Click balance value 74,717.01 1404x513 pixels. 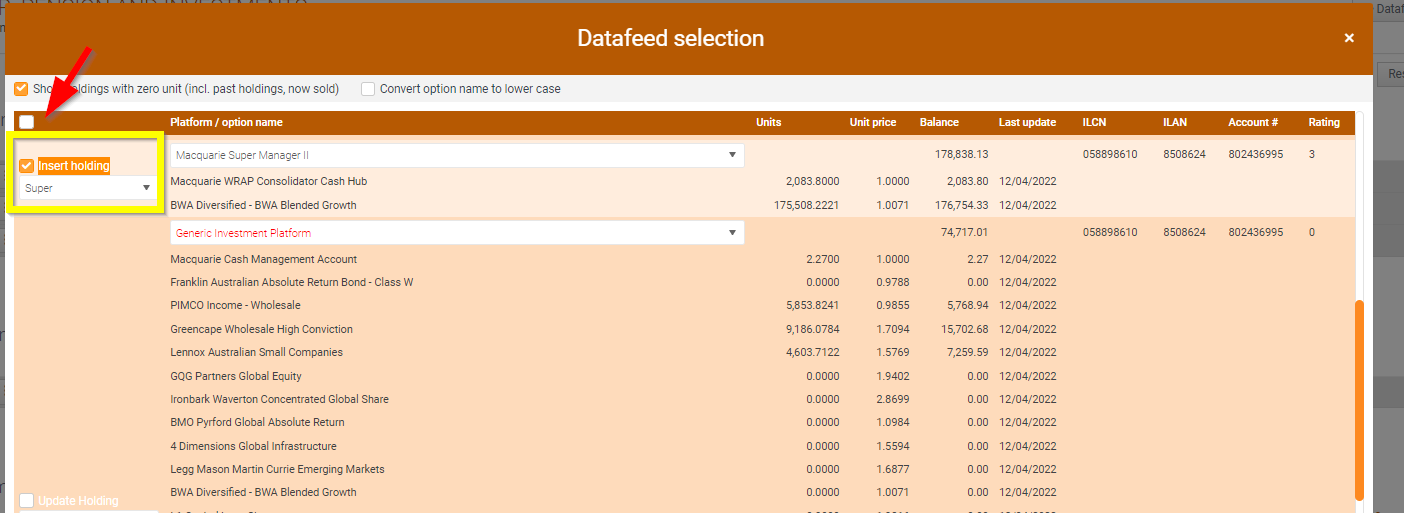point(965,233)
